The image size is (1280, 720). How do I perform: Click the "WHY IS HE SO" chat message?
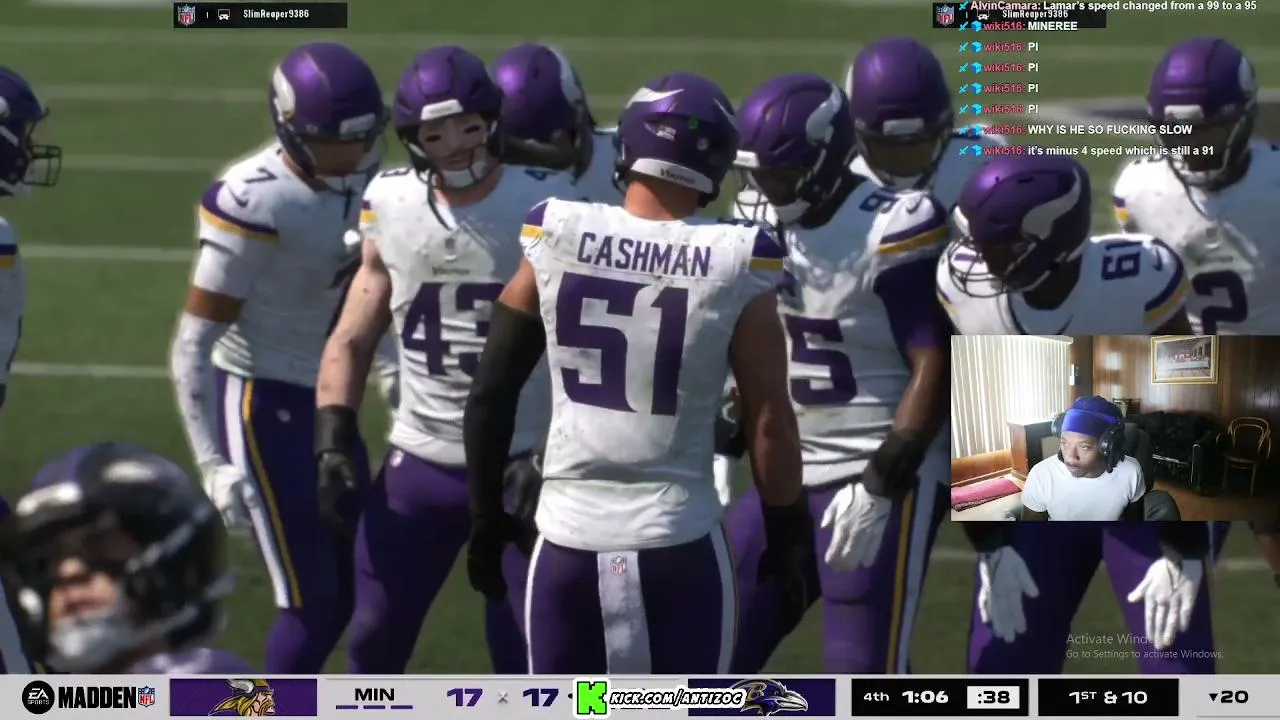click(1109, 130)
